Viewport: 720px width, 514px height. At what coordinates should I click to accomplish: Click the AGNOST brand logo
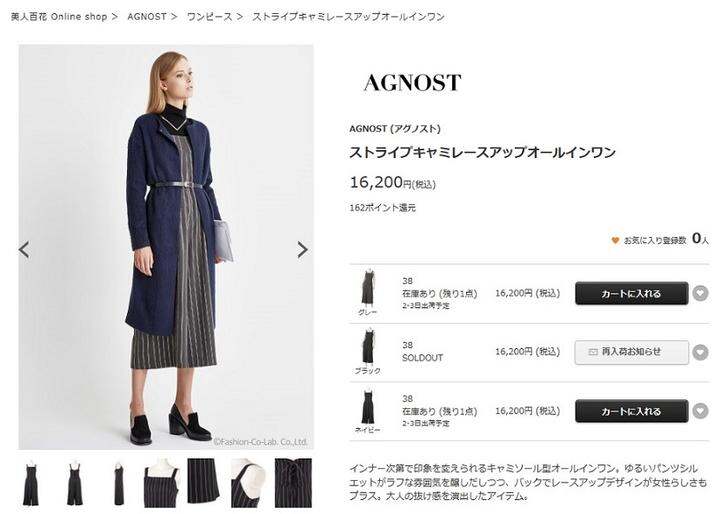point(412,83)
